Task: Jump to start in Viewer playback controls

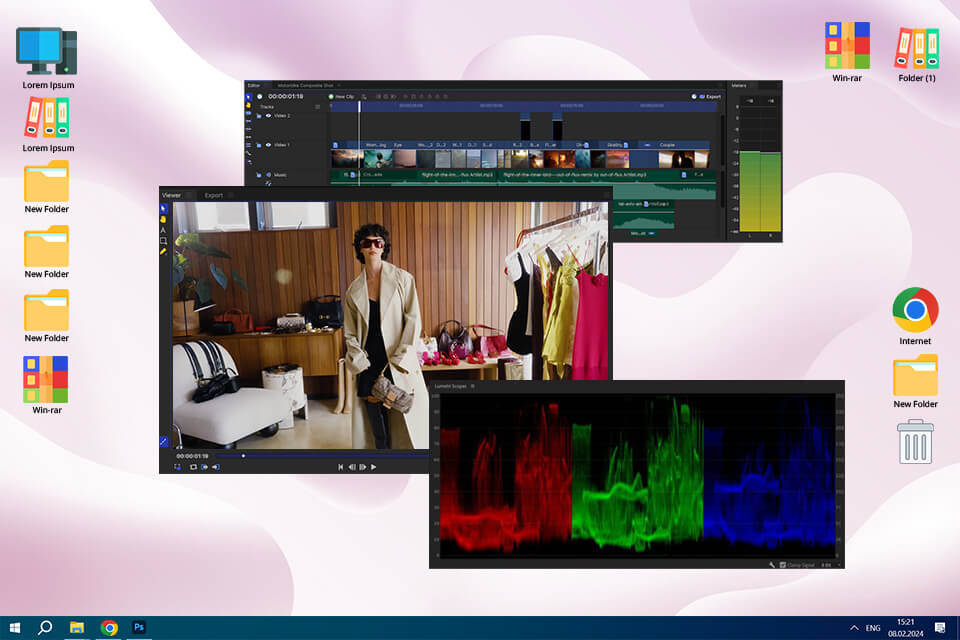Action: coord(341,467)
